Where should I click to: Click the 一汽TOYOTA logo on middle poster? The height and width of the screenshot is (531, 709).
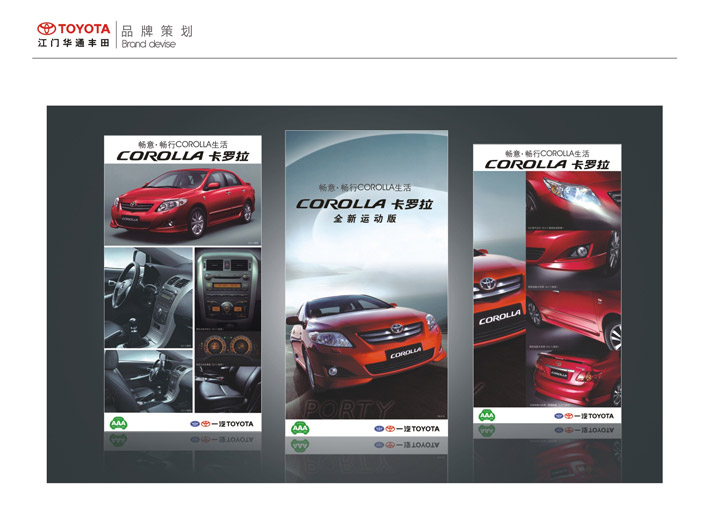(x=407, y=428)
